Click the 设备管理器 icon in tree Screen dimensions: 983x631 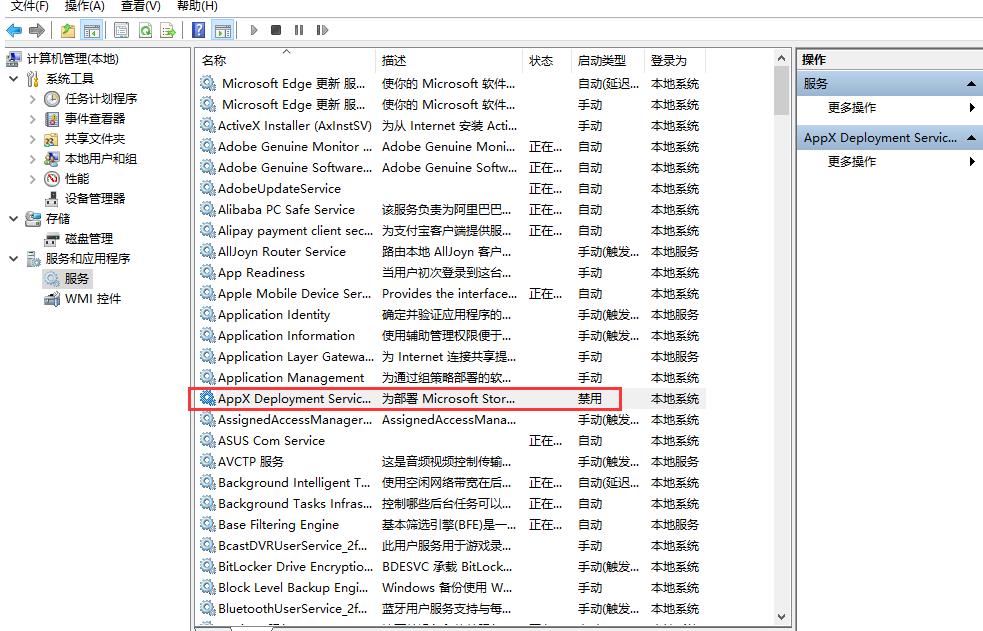click(x=52, y=199)
